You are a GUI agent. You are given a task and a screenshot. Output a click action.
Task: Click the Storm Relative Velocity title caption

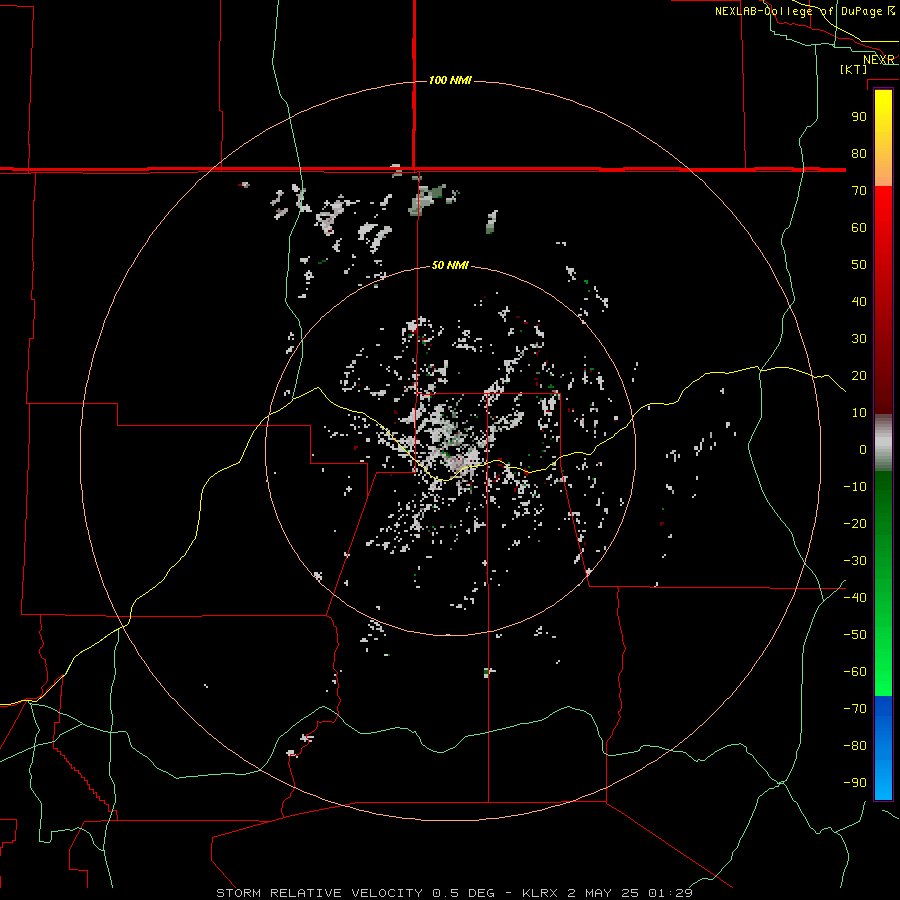click(454, 893)
